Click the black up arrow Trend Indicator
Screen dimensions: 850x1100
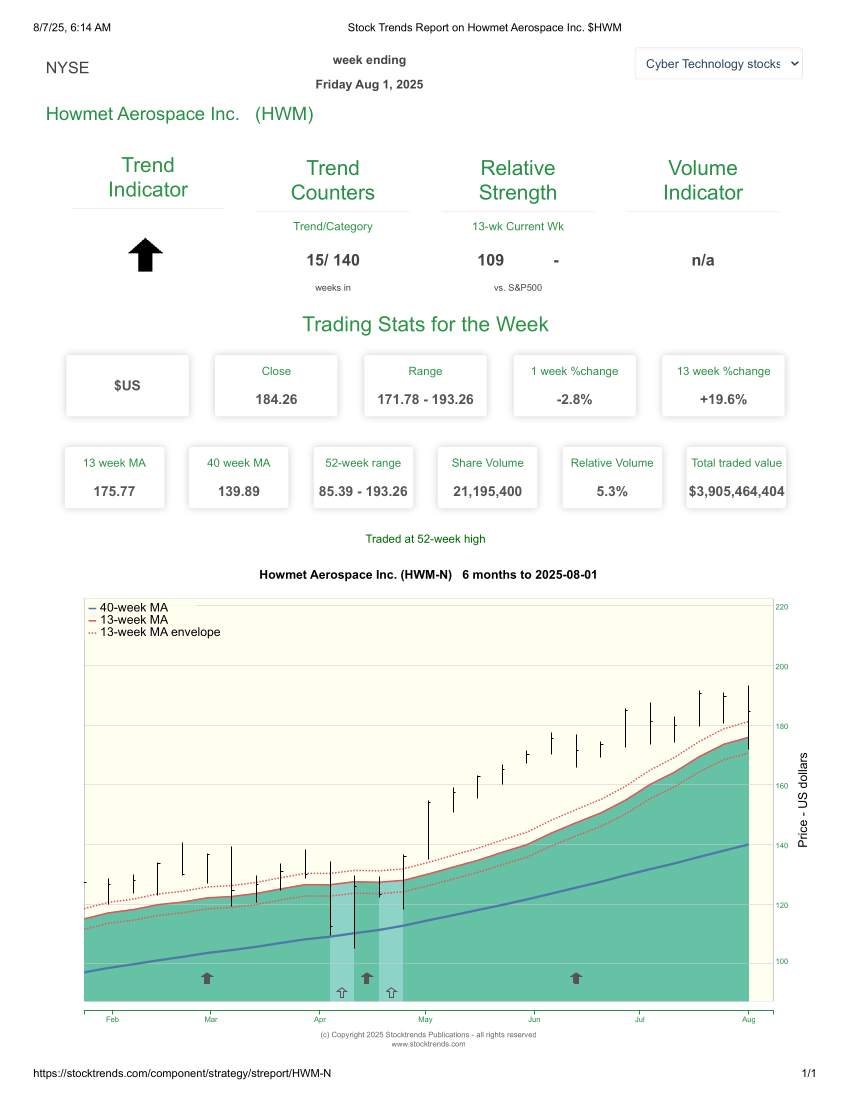click(145, 255)
